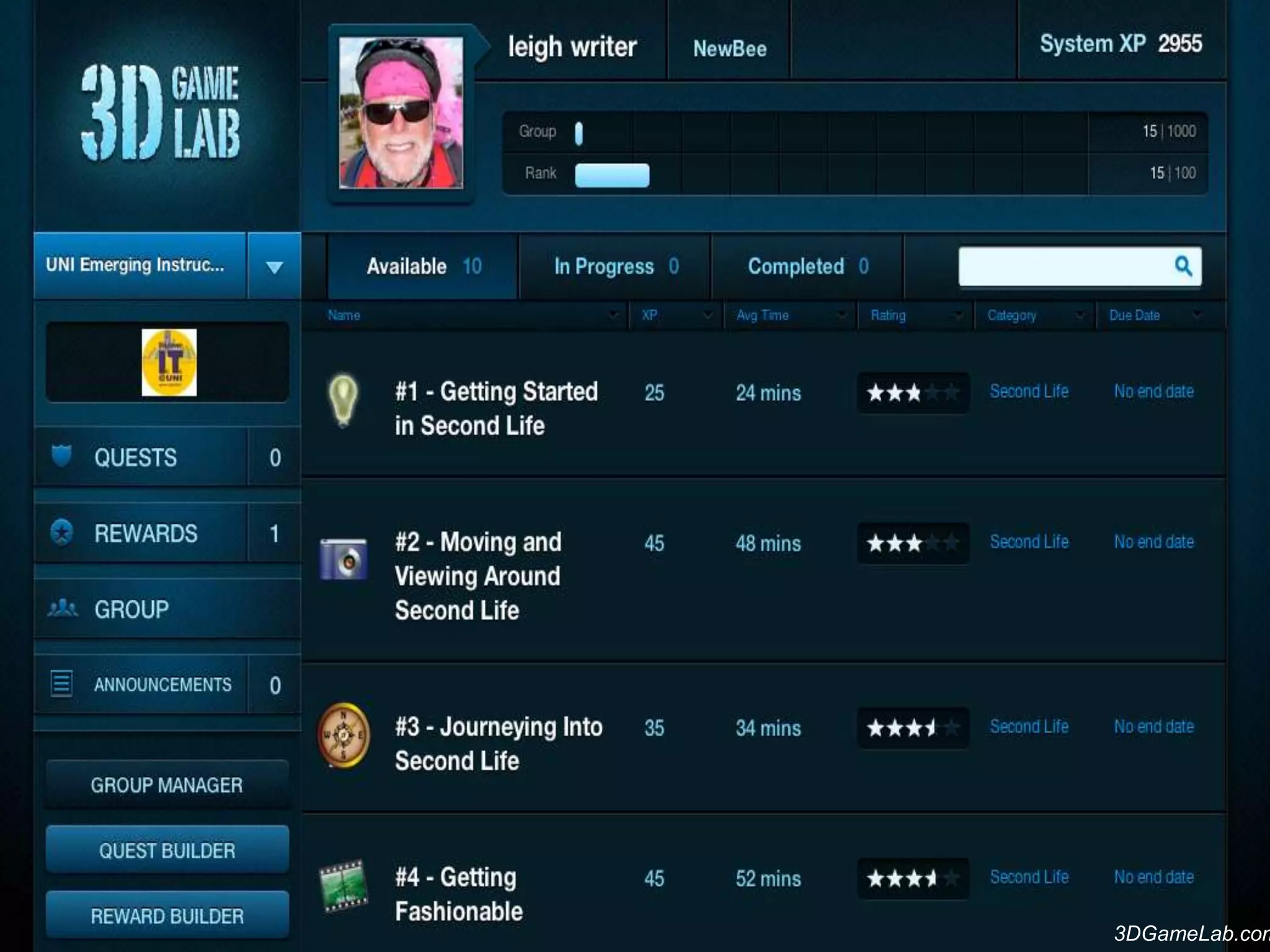Click the film strip icon for quest #4
The height and width of the screenshot is (952, 1270).
click(343, 886)
